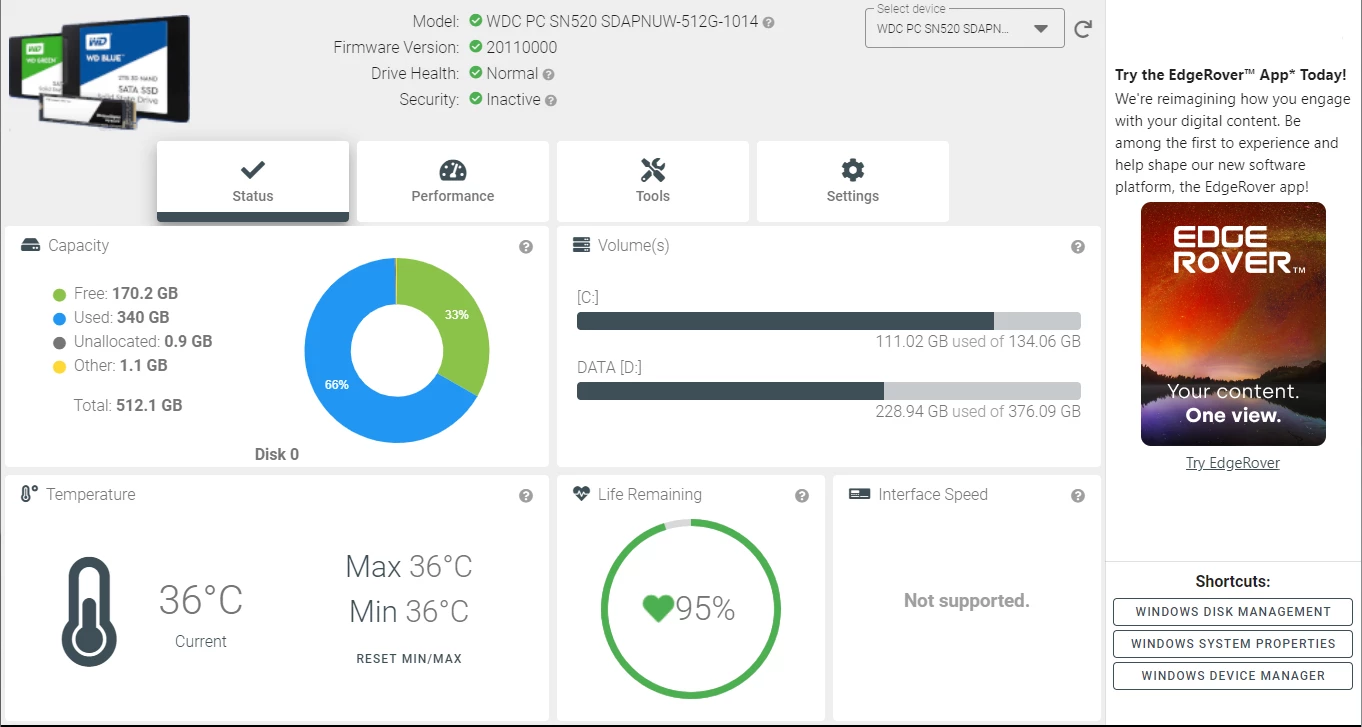Switch to the Performance tab

point(452,181)
